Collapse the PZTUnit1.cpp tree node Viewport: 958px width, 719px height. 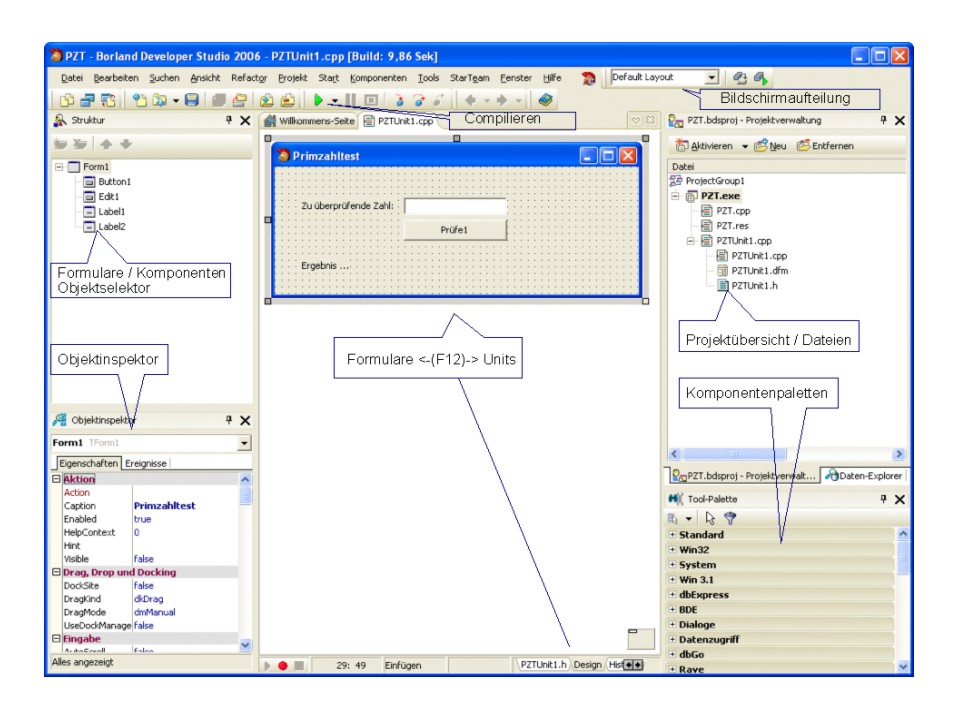tap(690, 241)
